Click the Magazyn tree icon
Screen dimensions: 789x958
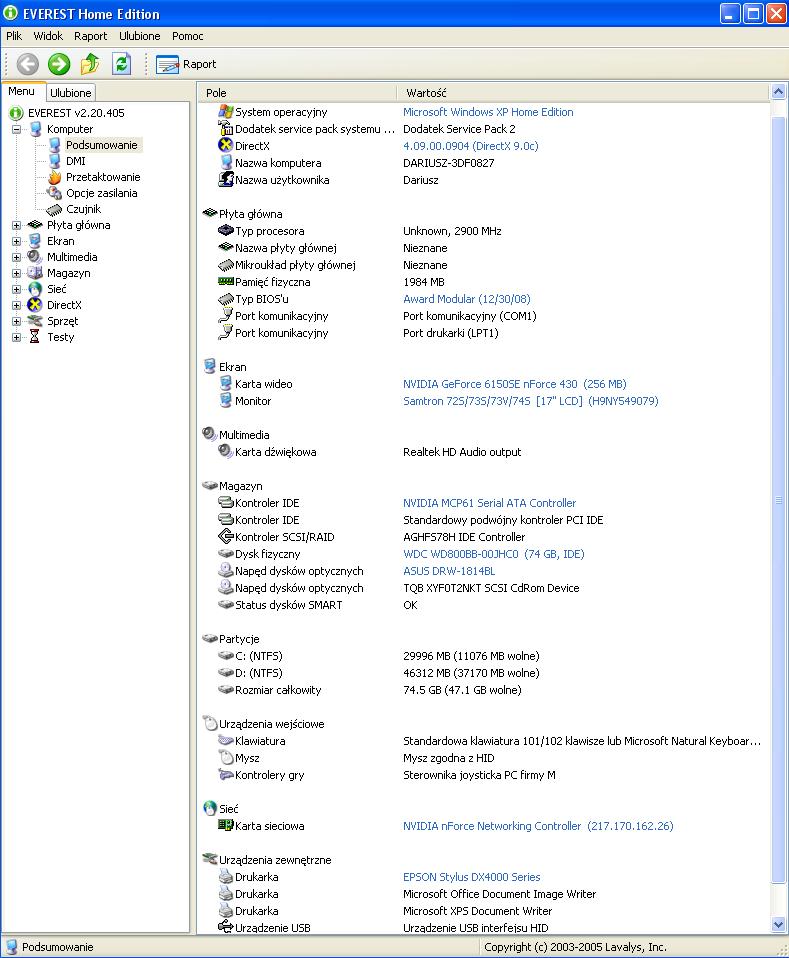coord(35,272)
